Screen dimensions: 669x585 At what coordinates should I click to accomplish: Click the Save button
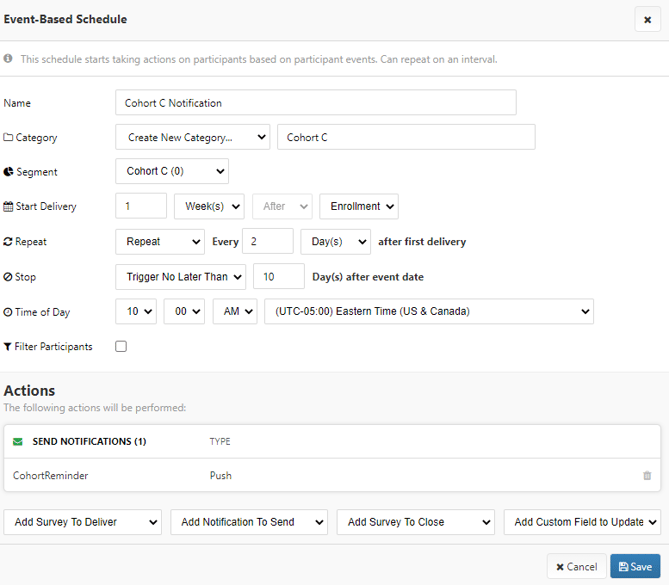tap(635, 566)
